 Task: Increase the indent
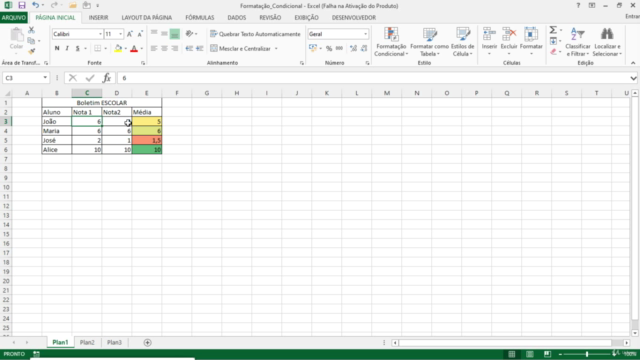click(200, 48)
